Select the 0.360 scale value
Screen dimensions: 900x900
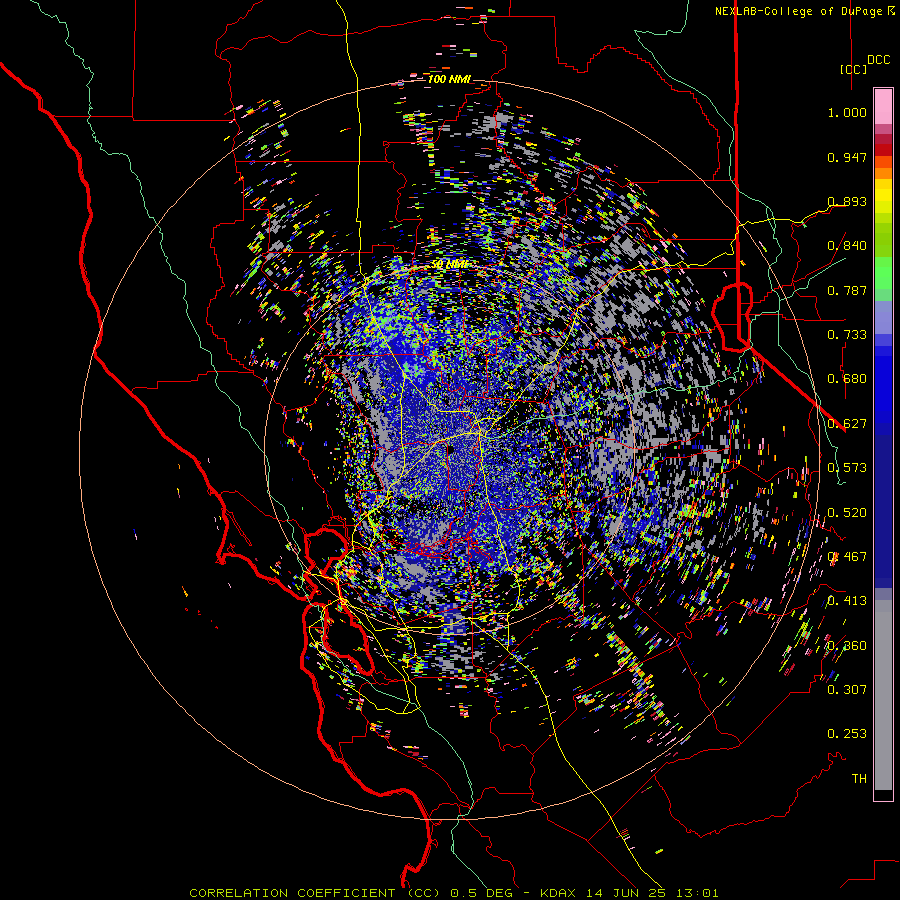coord(847,646)
